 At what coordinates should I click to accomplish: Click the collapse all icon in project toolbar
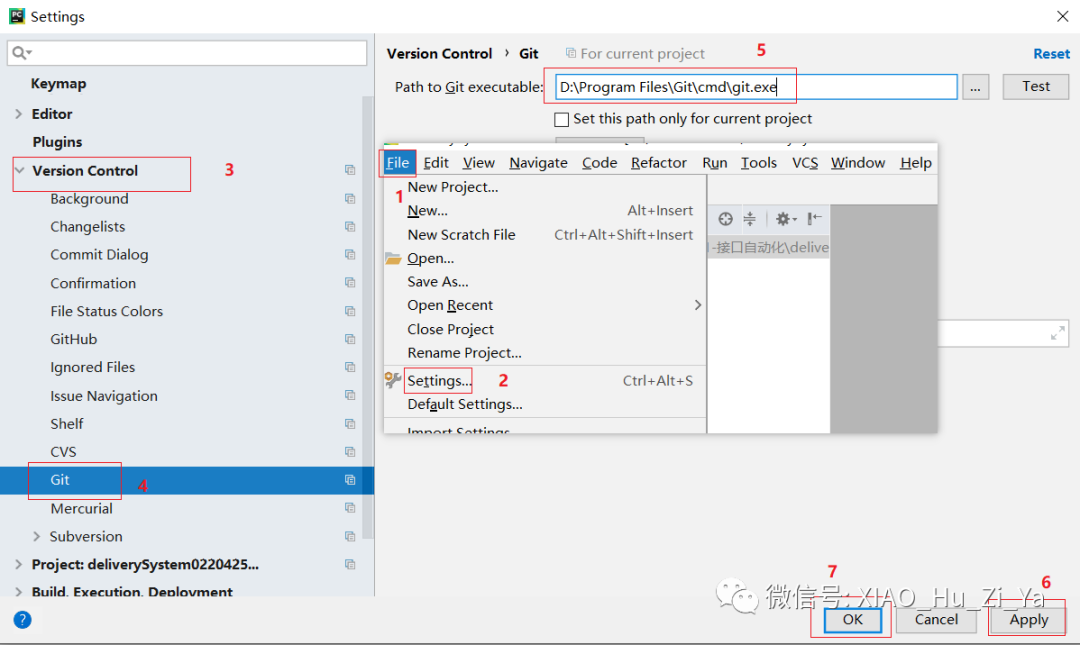point(750,219)
